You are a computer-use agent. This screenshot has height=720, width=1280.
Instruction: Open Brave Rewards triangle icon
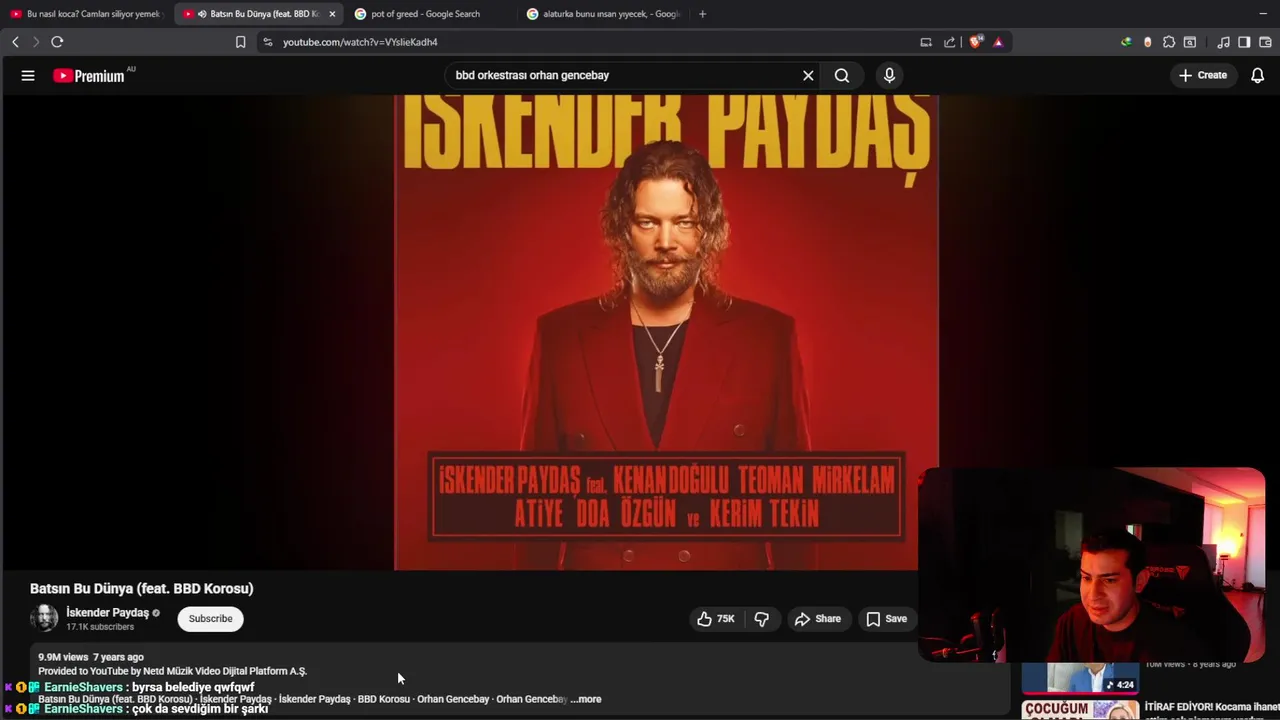tap(998, 42)
